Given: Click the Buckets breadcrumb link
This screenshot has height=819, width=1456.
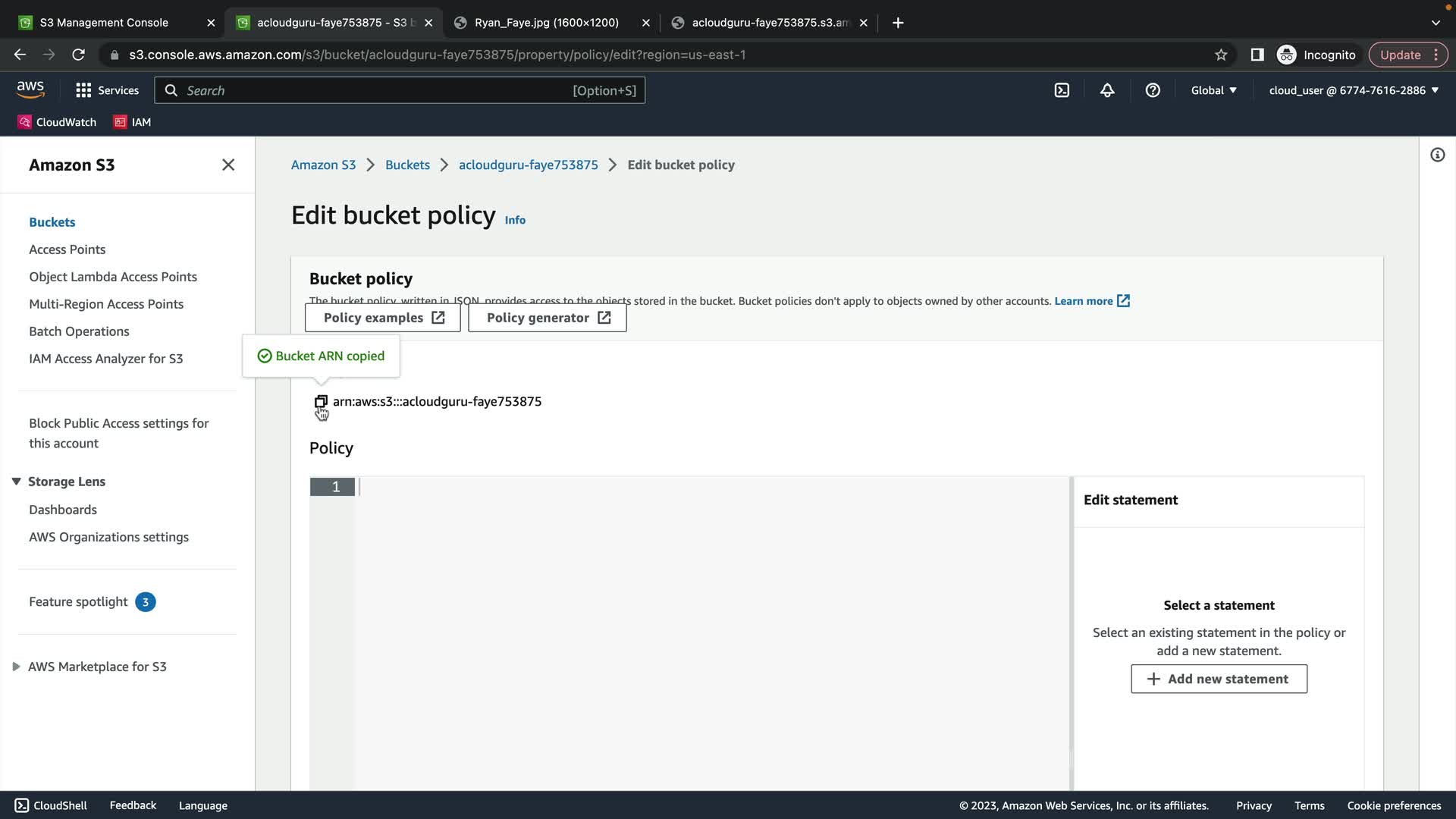Looking at the screenshot, I should tap(407, 165).
